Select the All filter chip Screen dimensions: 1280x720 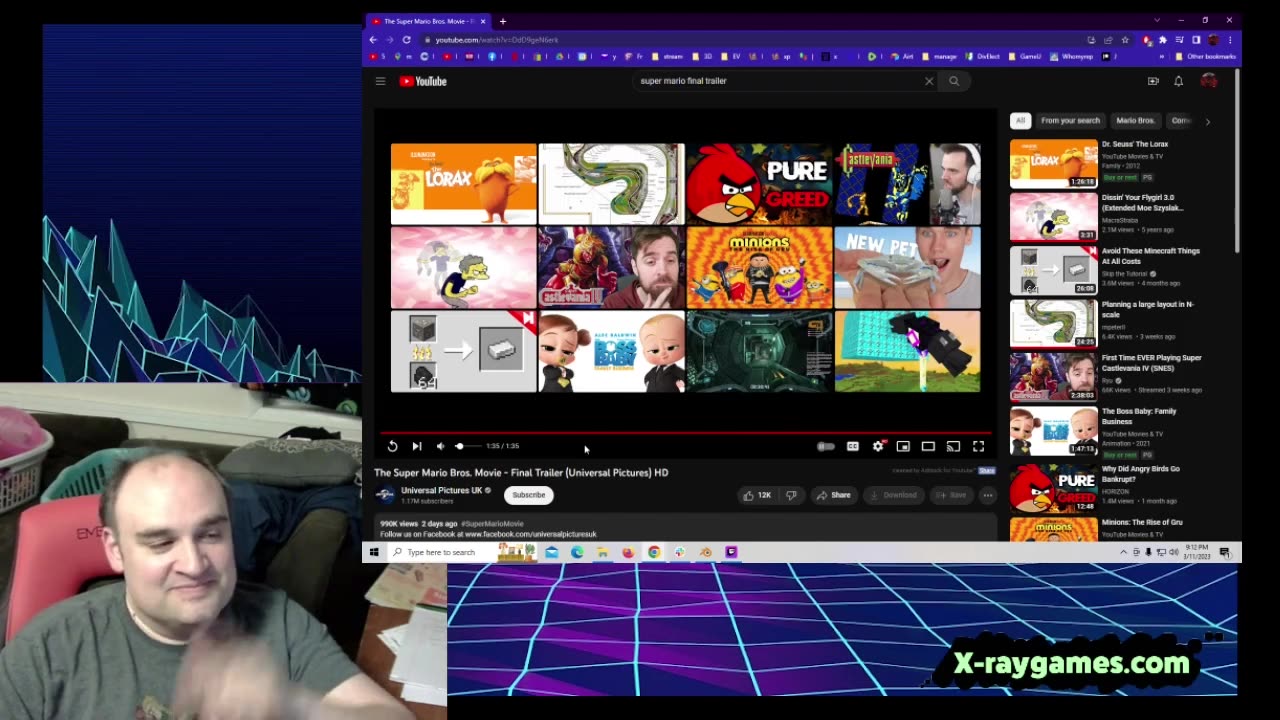(1020, 121)
